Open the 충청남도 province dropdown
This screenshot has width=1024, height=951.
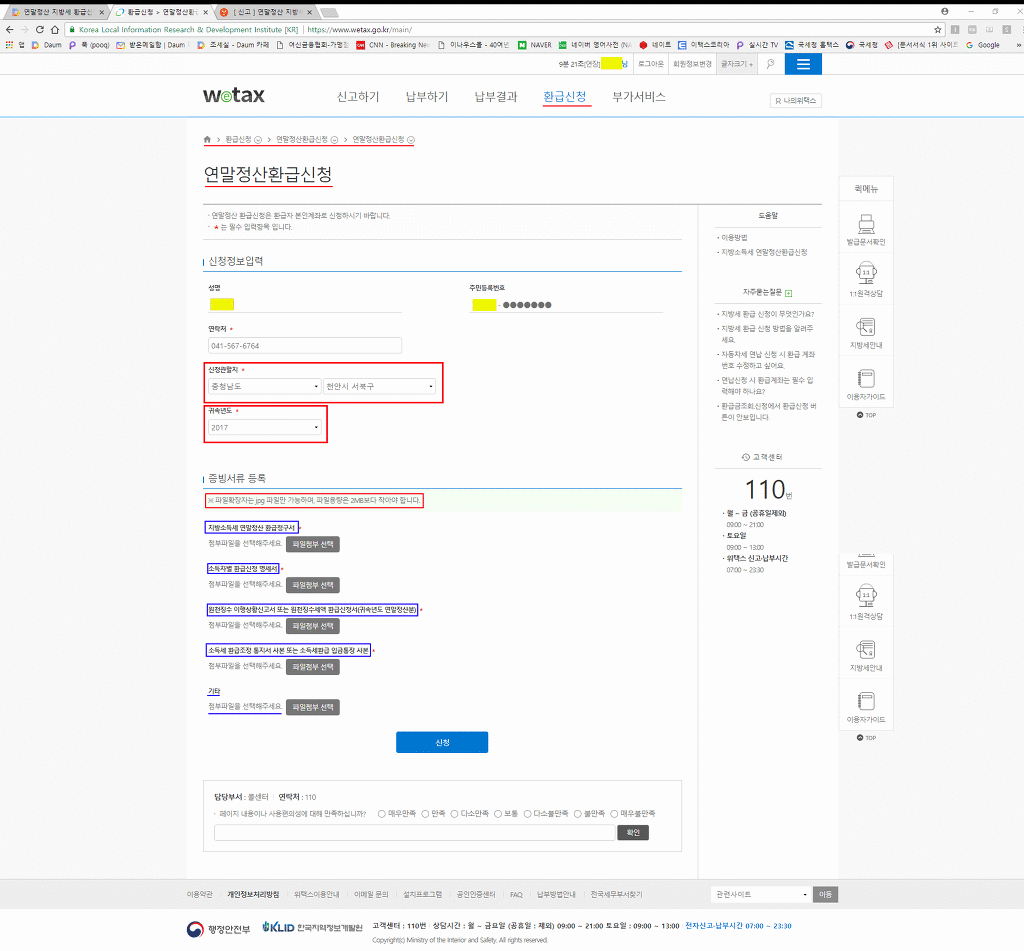(x=264, y=387)
